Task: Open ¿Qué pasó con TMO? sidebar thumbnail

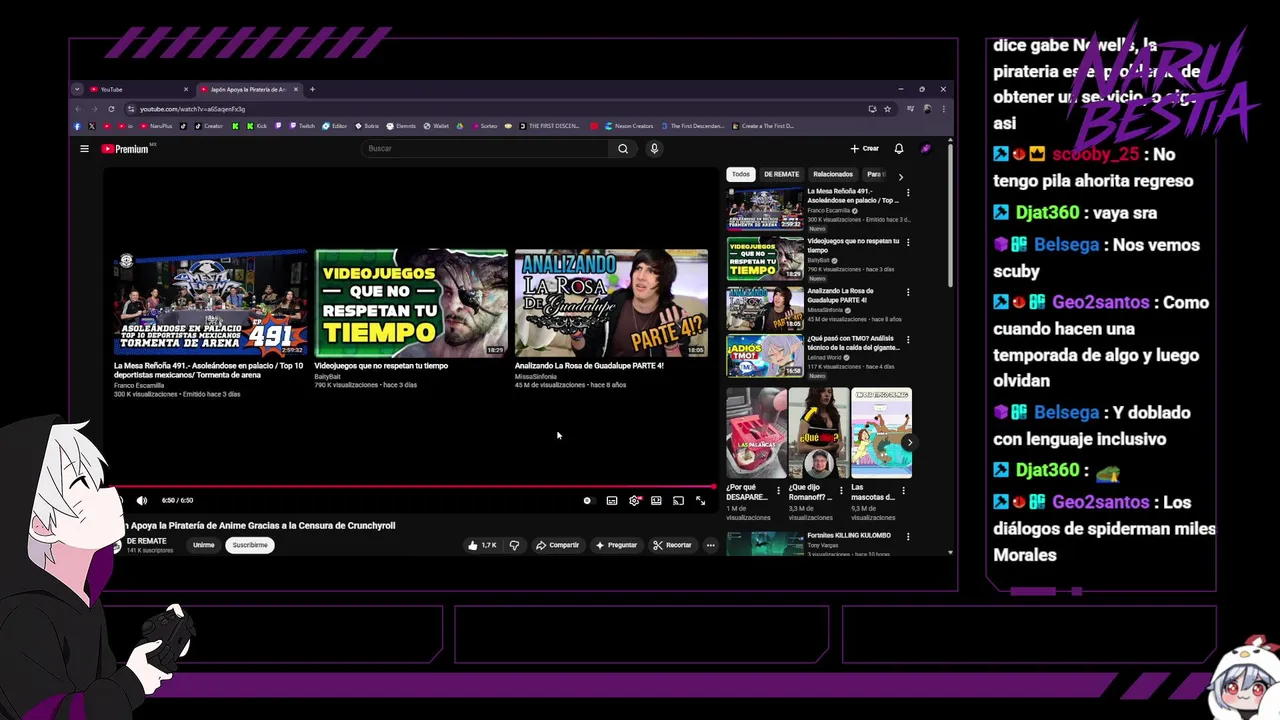Action: tap(765, 356)
